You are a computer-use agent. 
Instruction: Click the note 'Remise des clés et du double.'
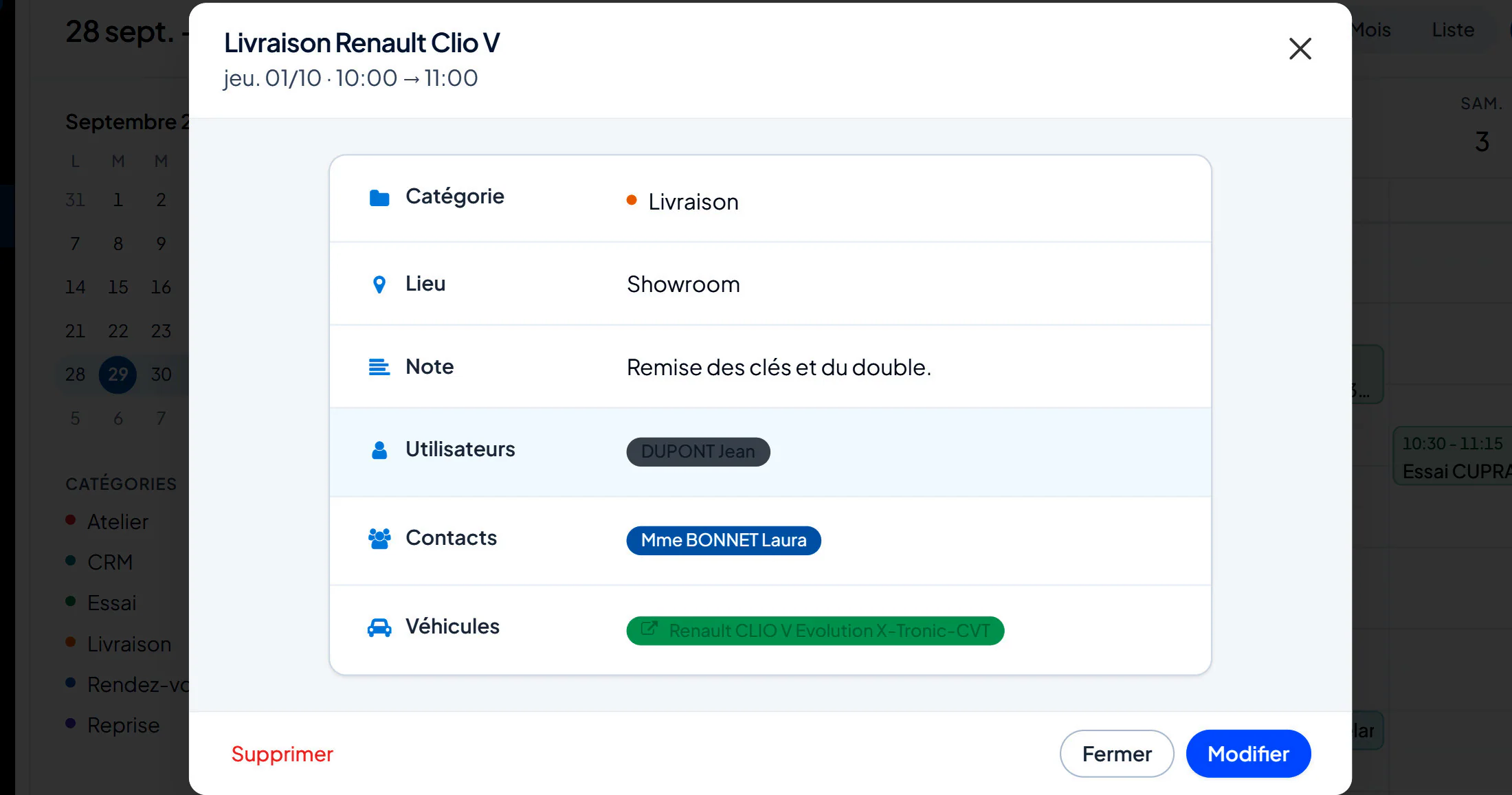click(779, 368)
